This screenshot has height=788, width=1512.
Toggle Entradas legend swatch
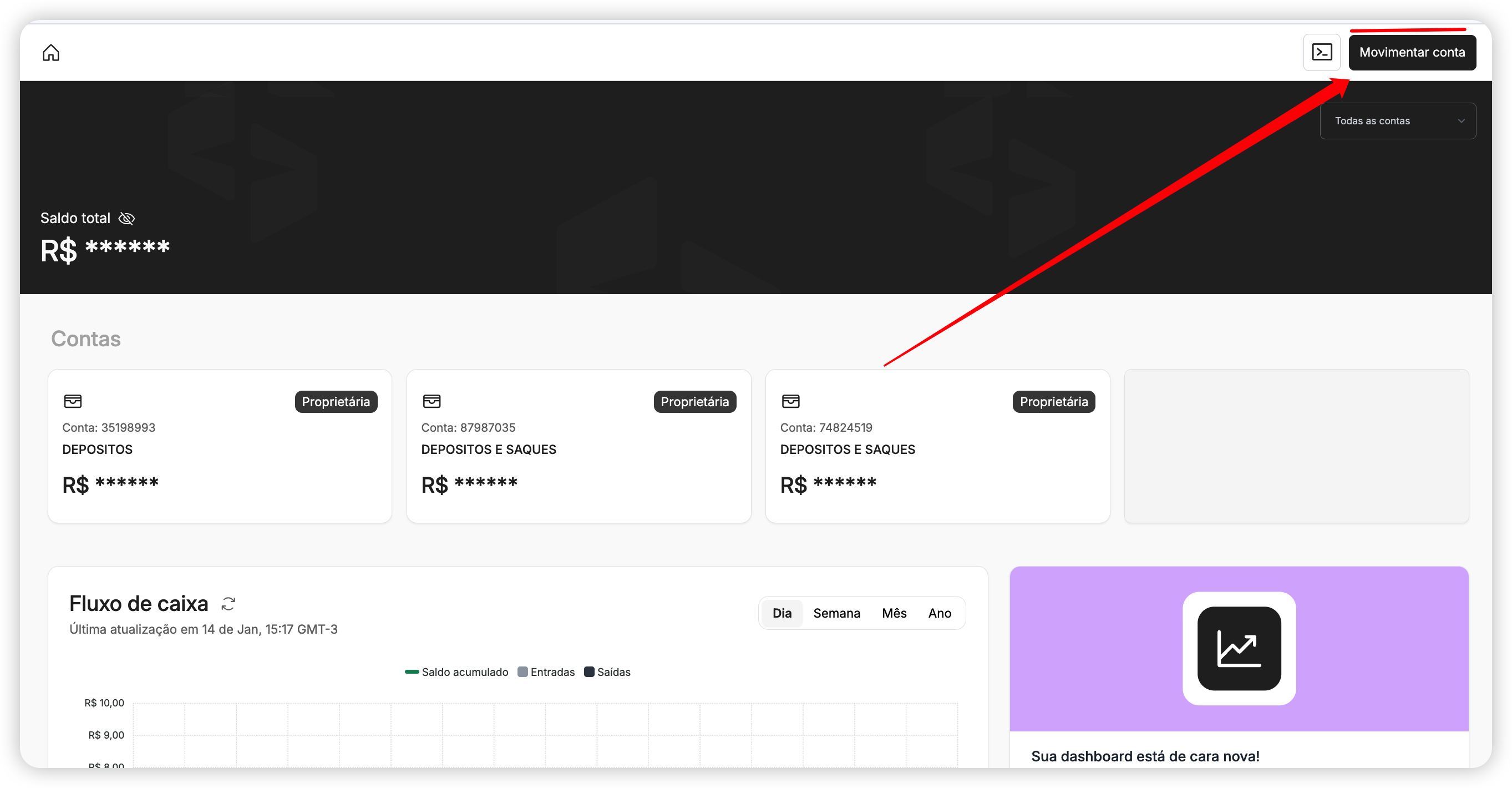(x=522, y=673)
